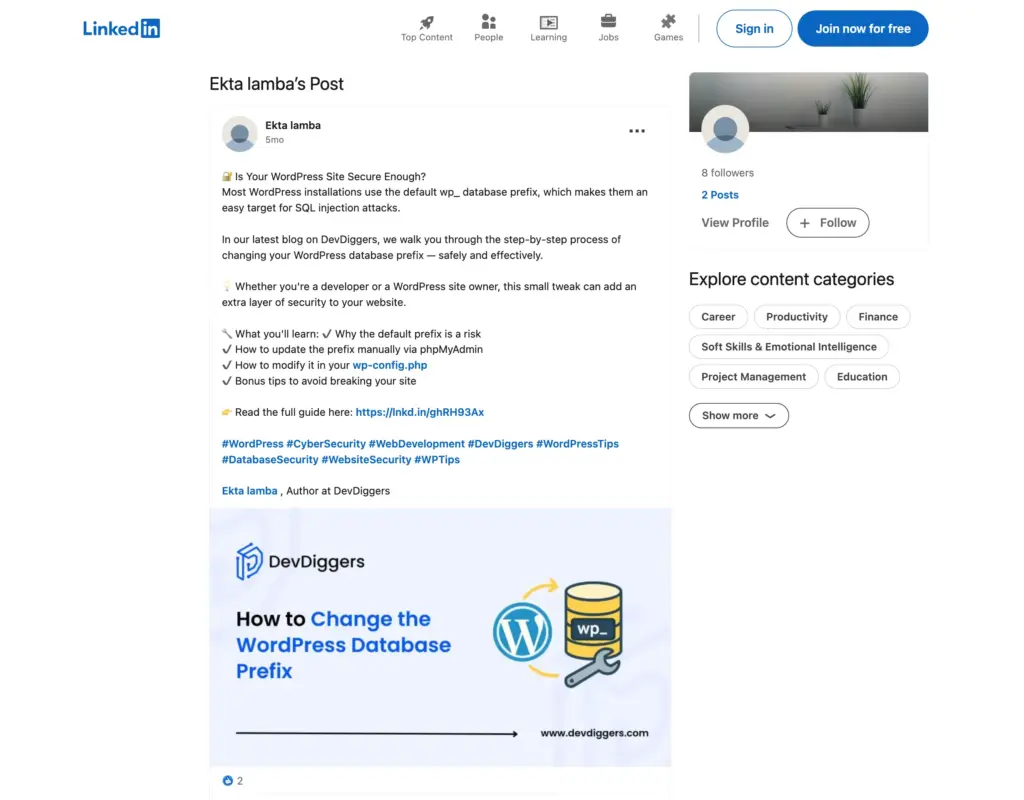This screenshot has width=1024, height=800.
Task: Click the #WebDevelopment hashtag
Action: (417, 443)
